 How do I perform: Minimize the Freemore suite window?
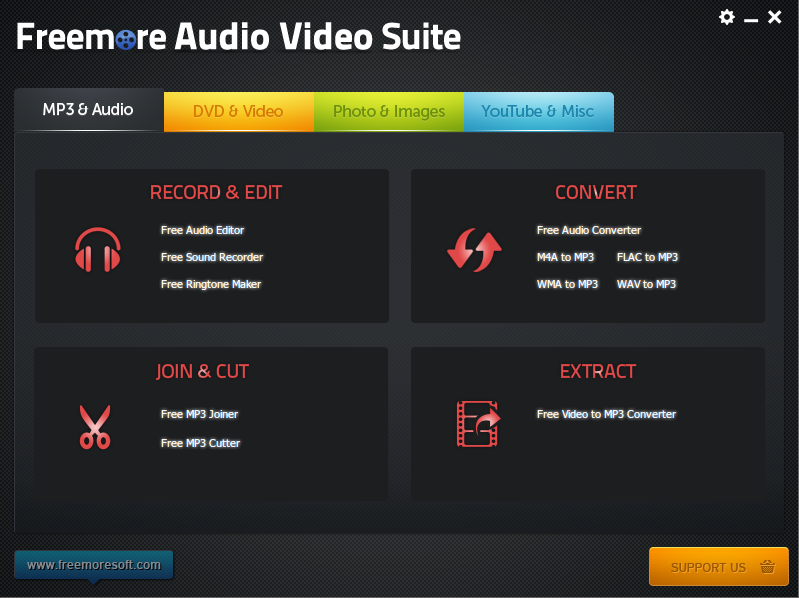751,20
